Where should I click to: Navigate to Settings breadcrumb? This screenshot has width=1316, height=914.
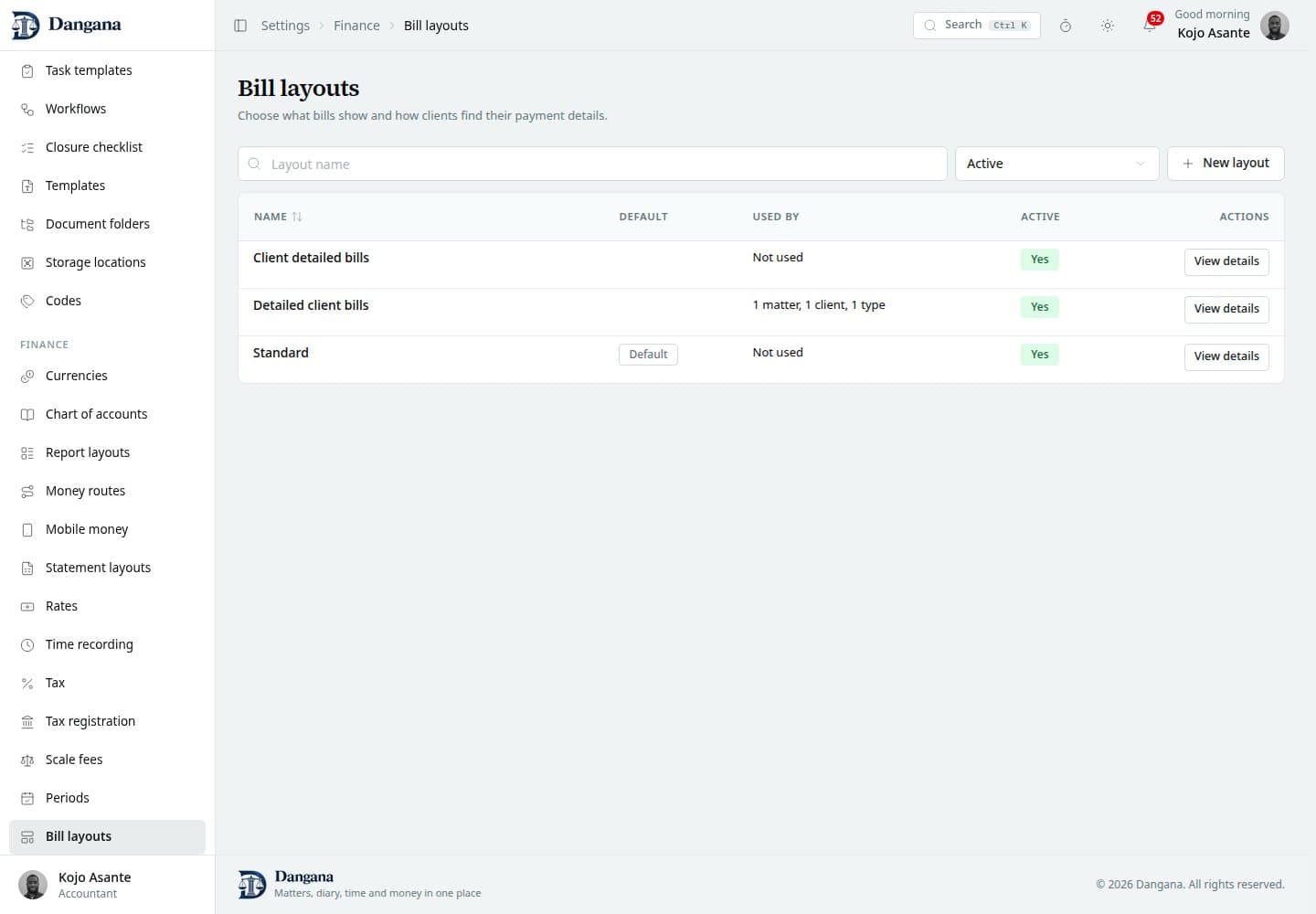pyautogui.click(x=285, y=26)
